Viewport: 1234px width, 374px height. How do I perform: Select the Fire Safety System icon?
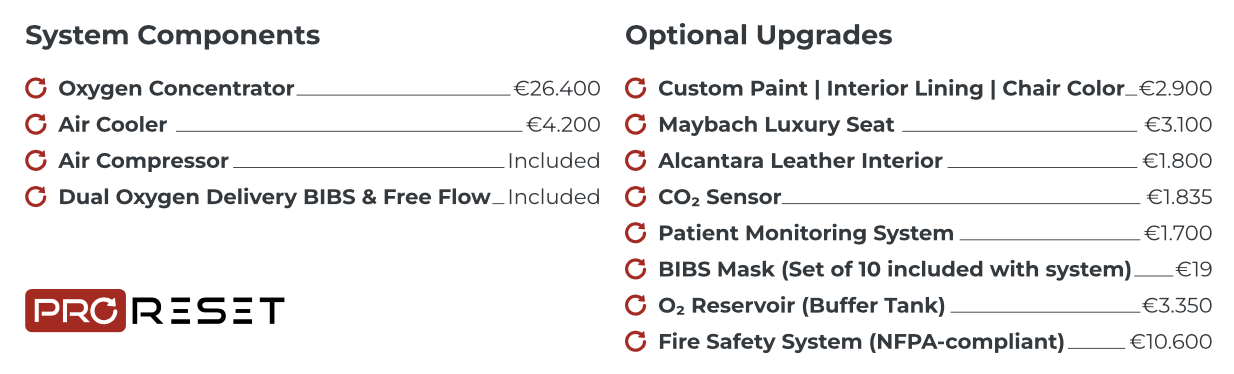click(x=635, y=341)
